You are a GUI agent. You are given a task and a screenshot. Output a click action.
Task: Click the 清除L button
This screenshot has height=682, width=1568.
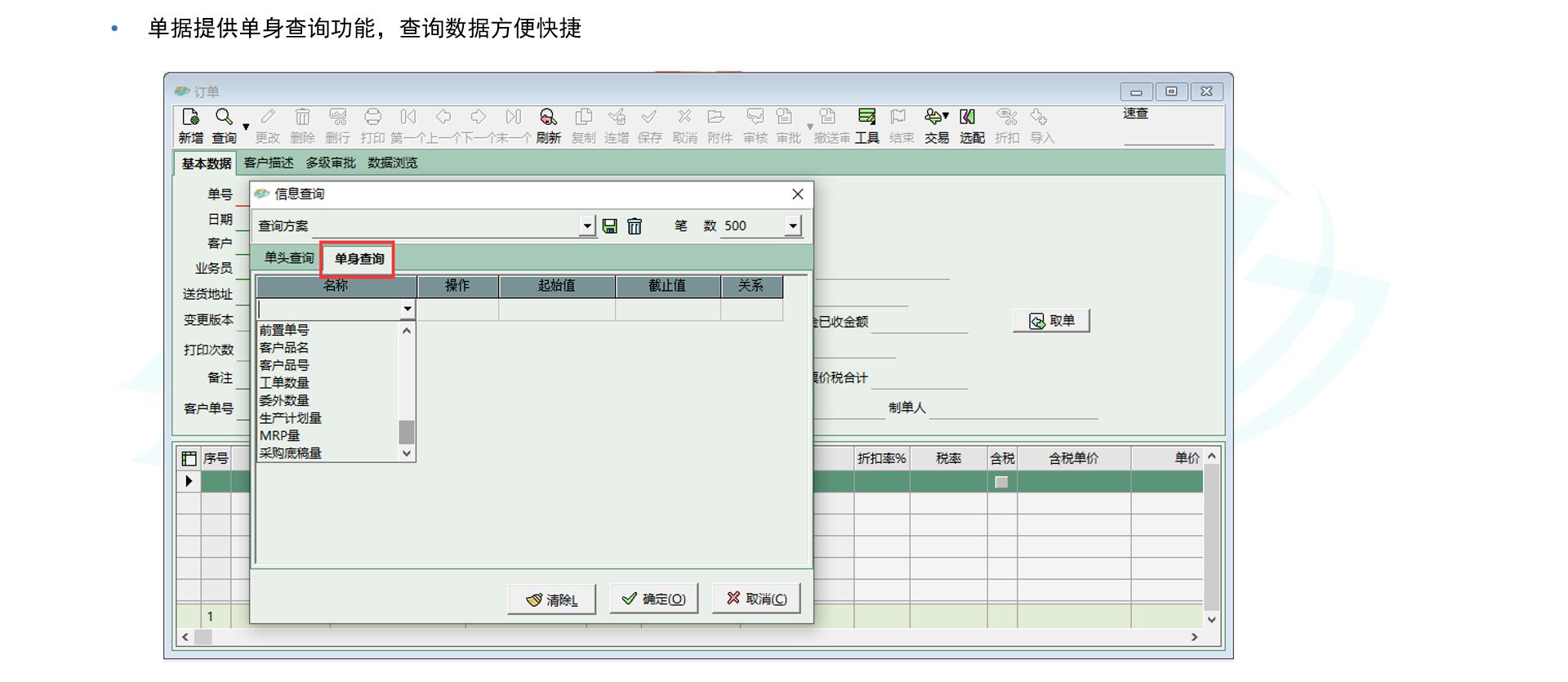[552, 600]
